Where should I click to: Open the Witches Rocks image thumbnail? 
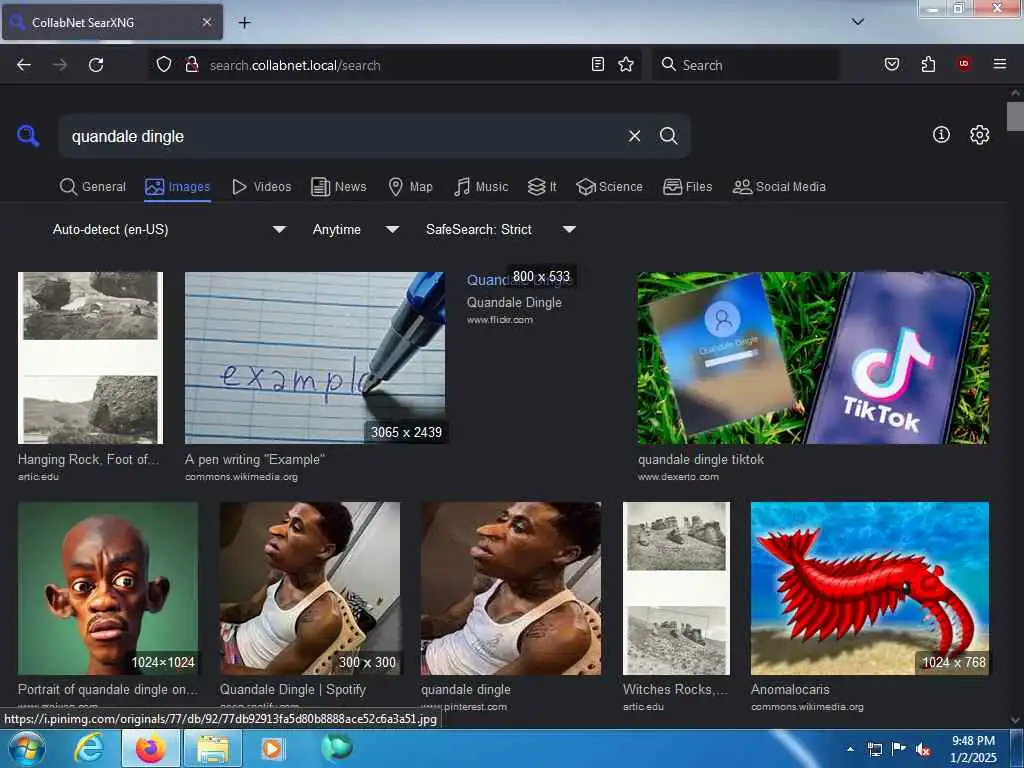[x=677, y=588]
